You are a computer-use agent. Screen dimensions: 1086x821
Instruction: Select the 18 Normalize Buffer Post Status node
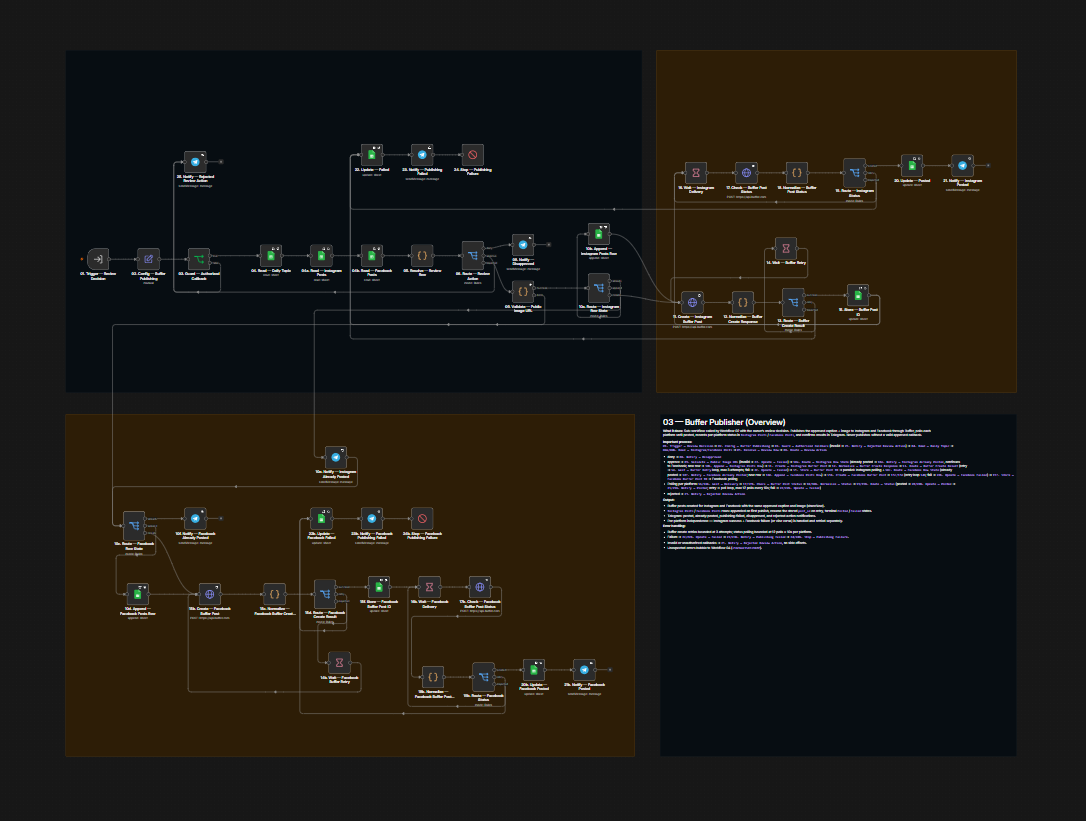(x=796, y=173)
